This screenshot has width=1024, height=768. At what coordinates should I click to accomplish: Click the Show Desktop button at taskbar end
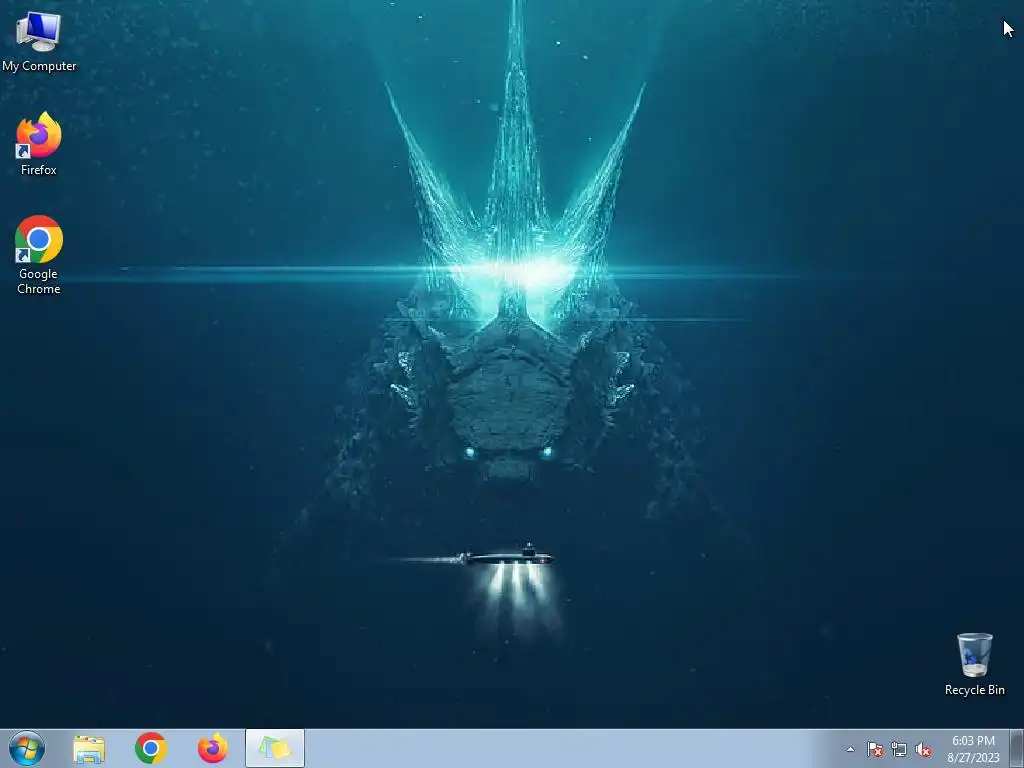click(1017, 748)
